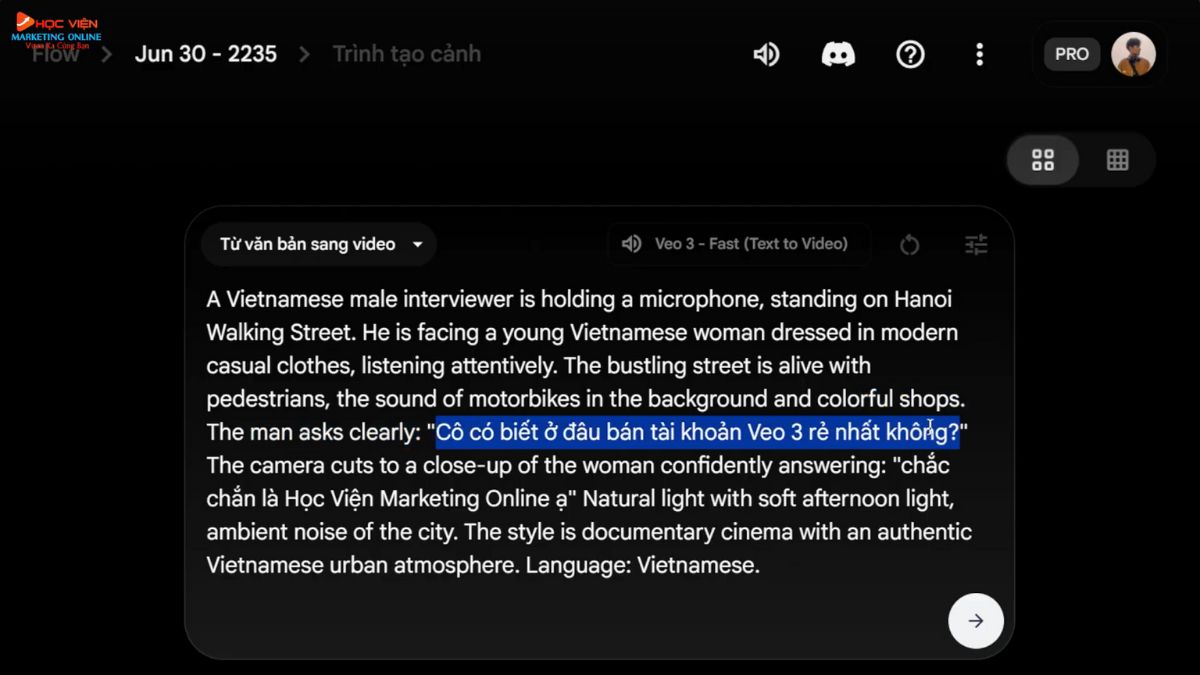Click the 'Trình tạo cảnh' breadcrumb

tap(407, 54)
